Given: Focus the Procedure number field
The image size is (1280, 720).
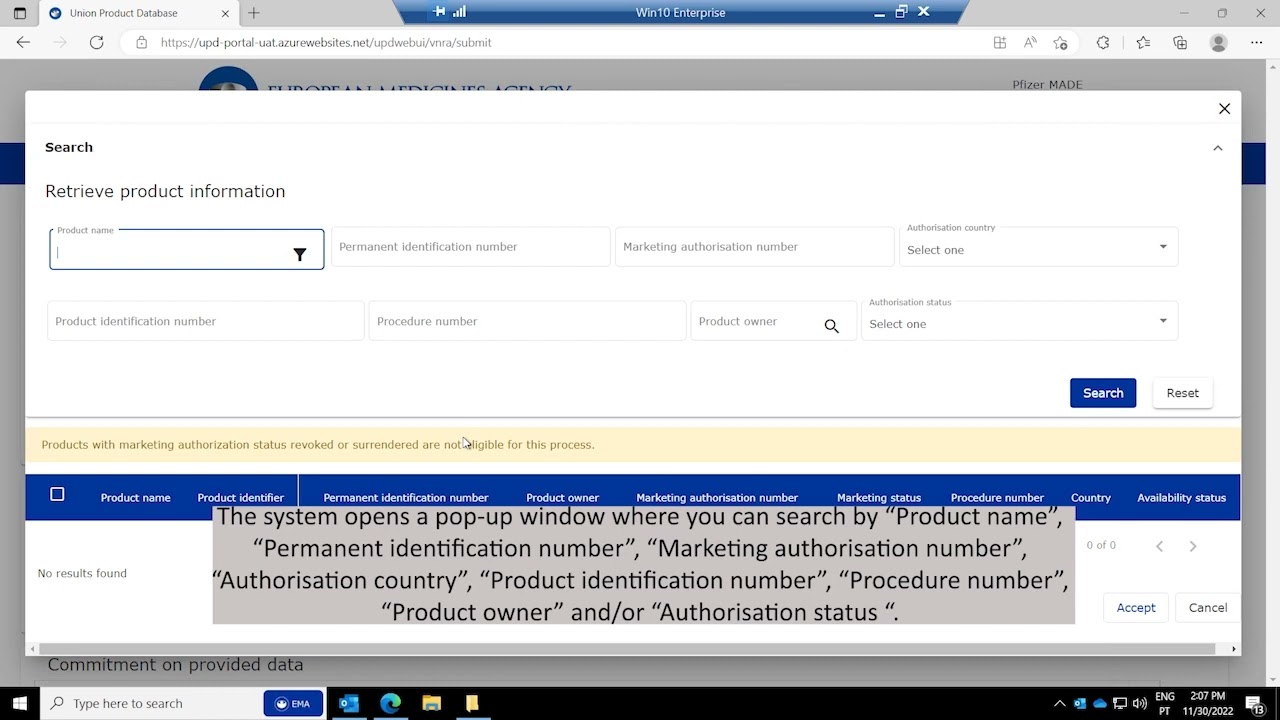Looking at the screenshot, I should pyautogui.click(x=527, y=321).
